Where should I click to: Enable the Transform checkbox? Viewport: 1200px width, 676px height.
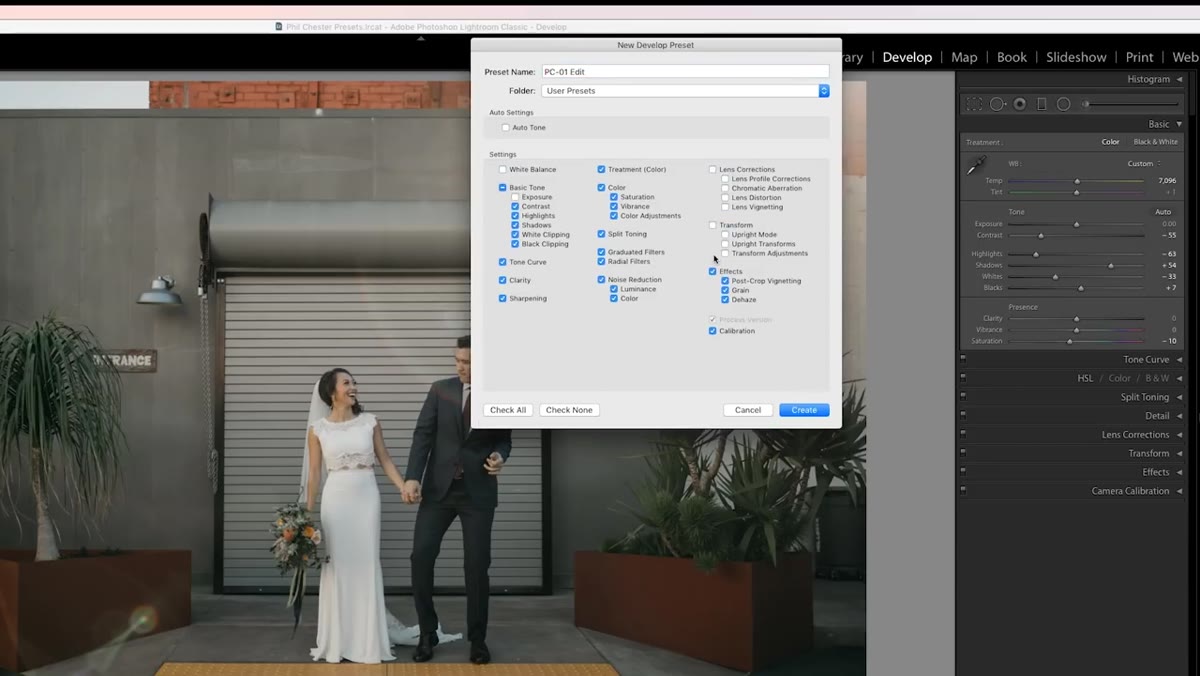pos(713,225)
